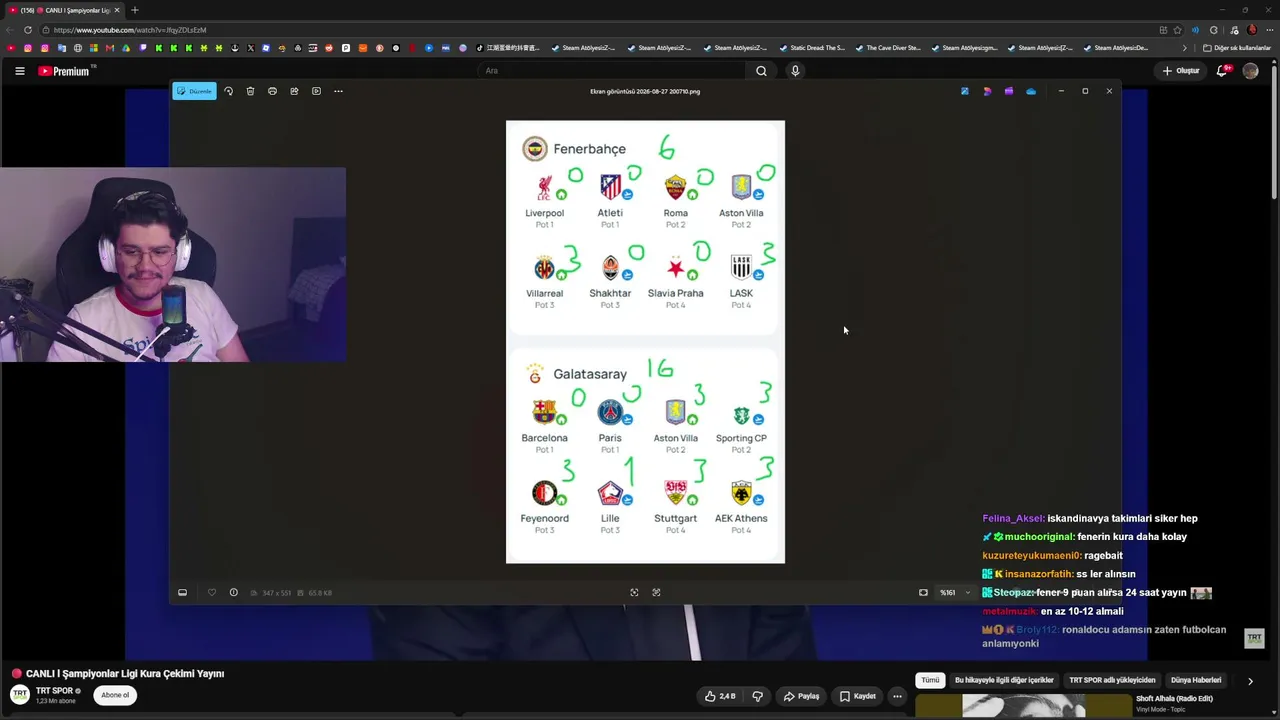Open the X bookmark icon

point(250,48)
